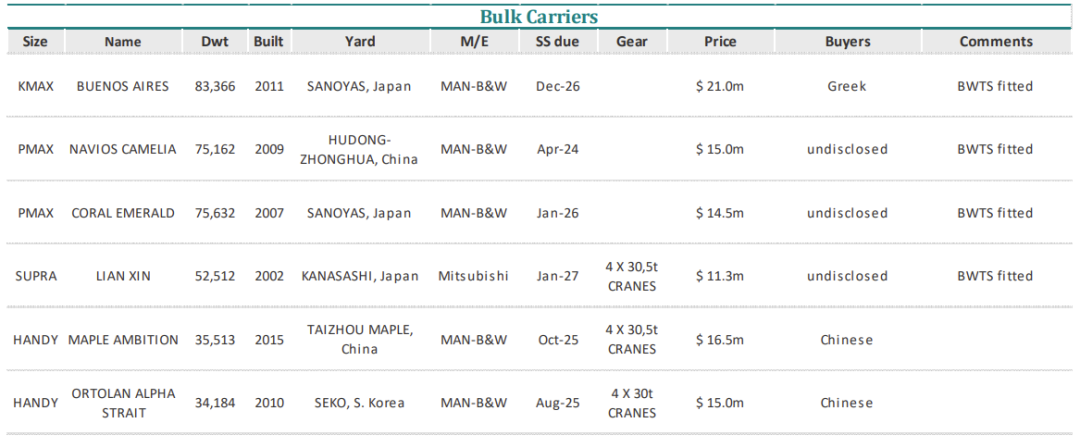Viewport: 1080px width, 448px height.
Task: Select the 4 X 30t CRANES gear cell
Action: pos(632,403)
